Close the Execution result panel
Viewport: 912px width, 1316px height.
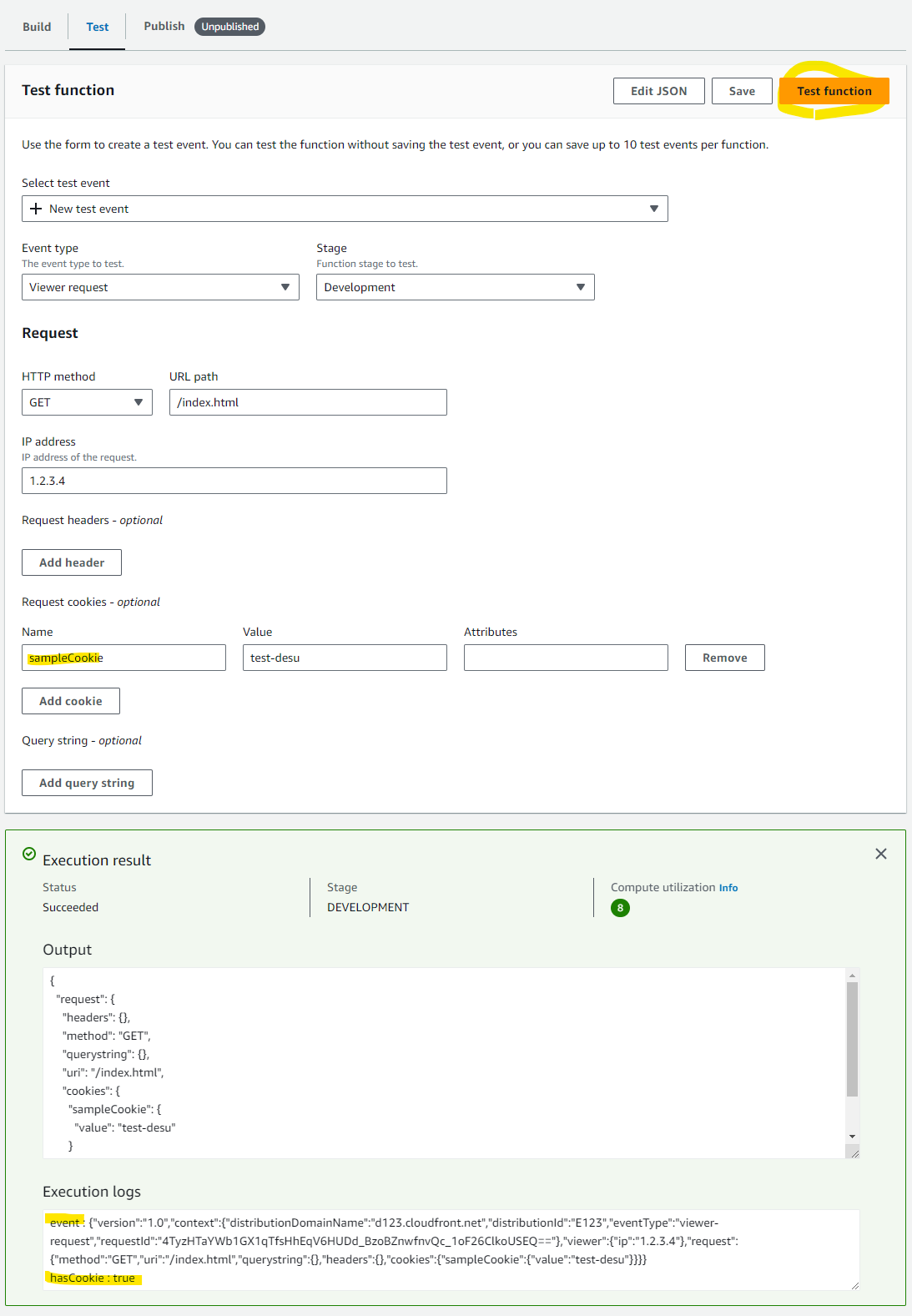(881, 854)
